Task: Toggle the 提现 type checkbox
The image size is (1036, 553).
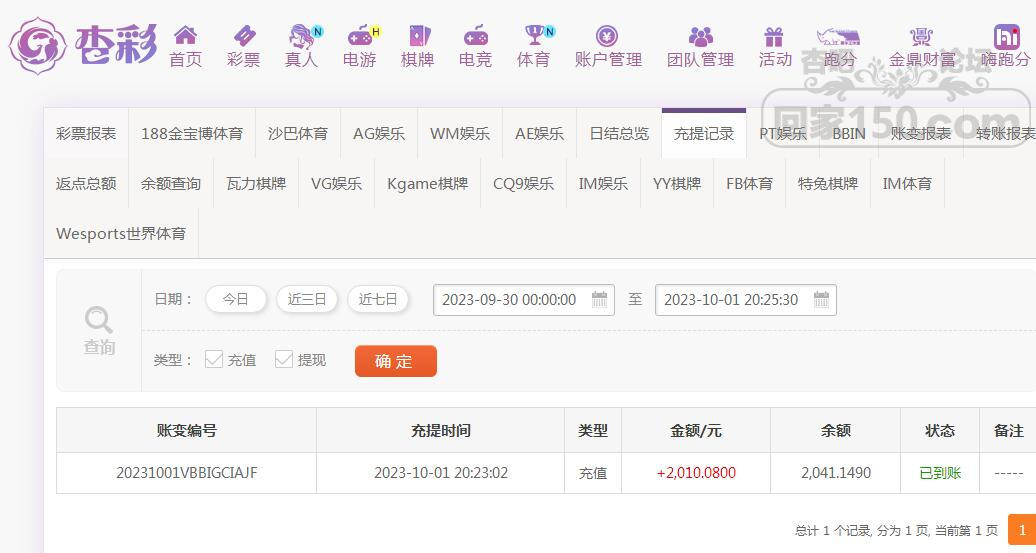Action: coord(284,359)
